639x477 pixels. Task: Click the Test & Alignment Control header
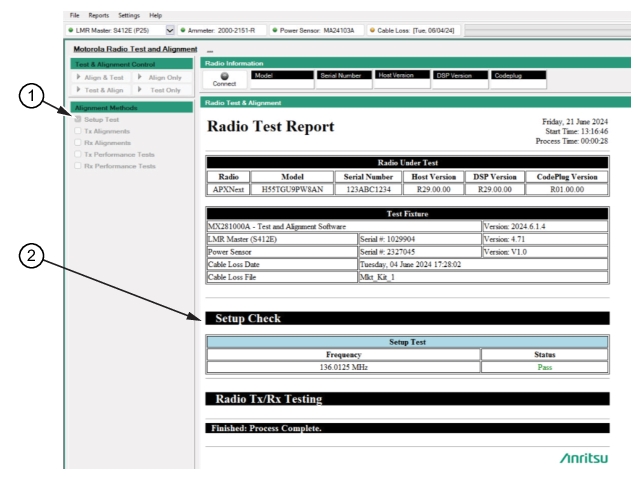pyautogui.click(x=131, y=64)
